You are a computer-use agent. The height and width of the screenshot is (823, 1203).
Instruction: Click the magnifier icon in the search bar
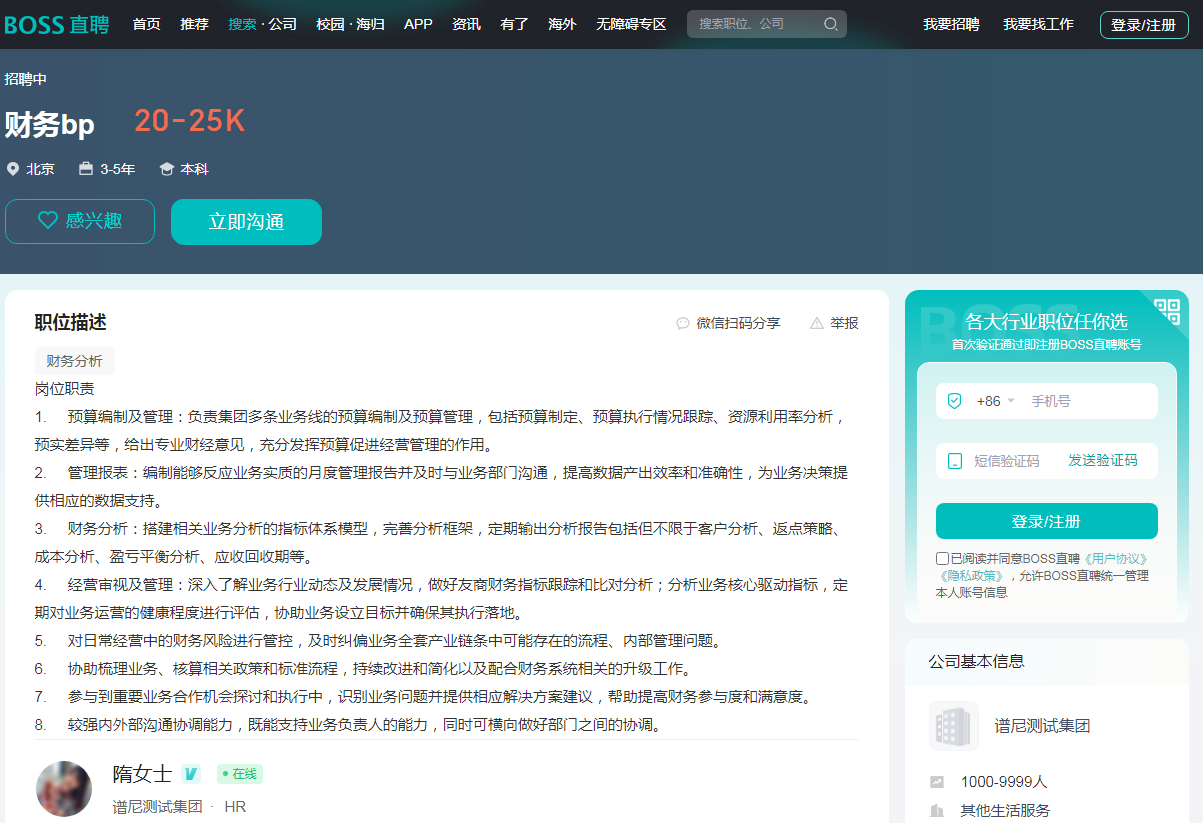(x=830, y=24)
